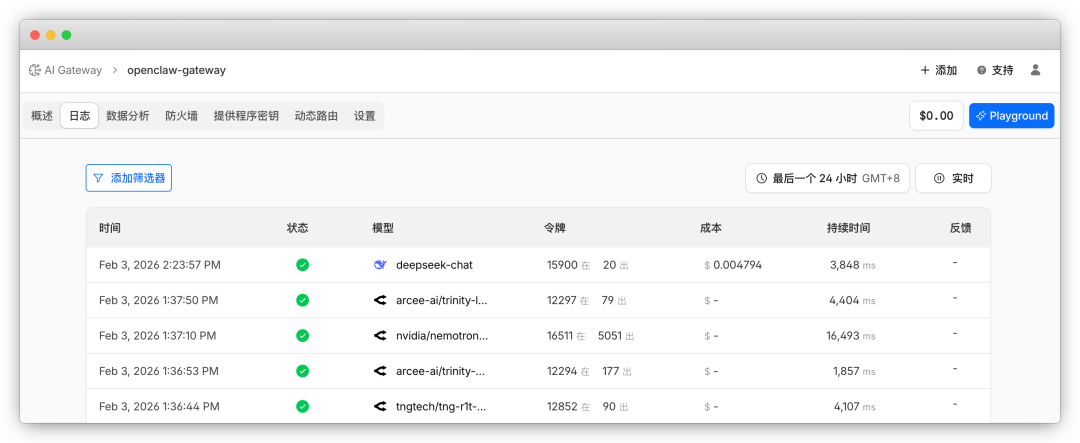Launch the Playground button
Screen dimensions: 1080x443
click(x=1011, y=116)
